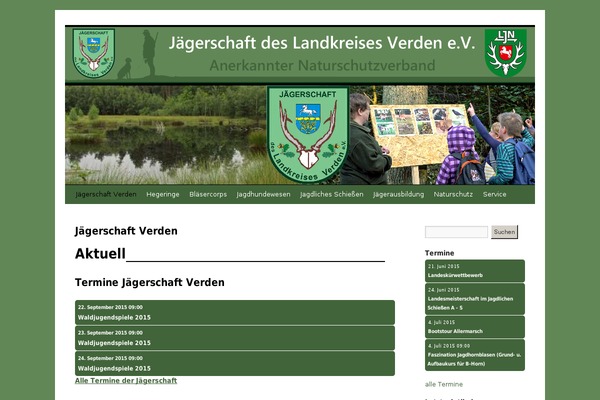Click the pond landscape photo in banner
Viewport: 600px width, 400px height.
pyautogui.click(x=166, y=135)
